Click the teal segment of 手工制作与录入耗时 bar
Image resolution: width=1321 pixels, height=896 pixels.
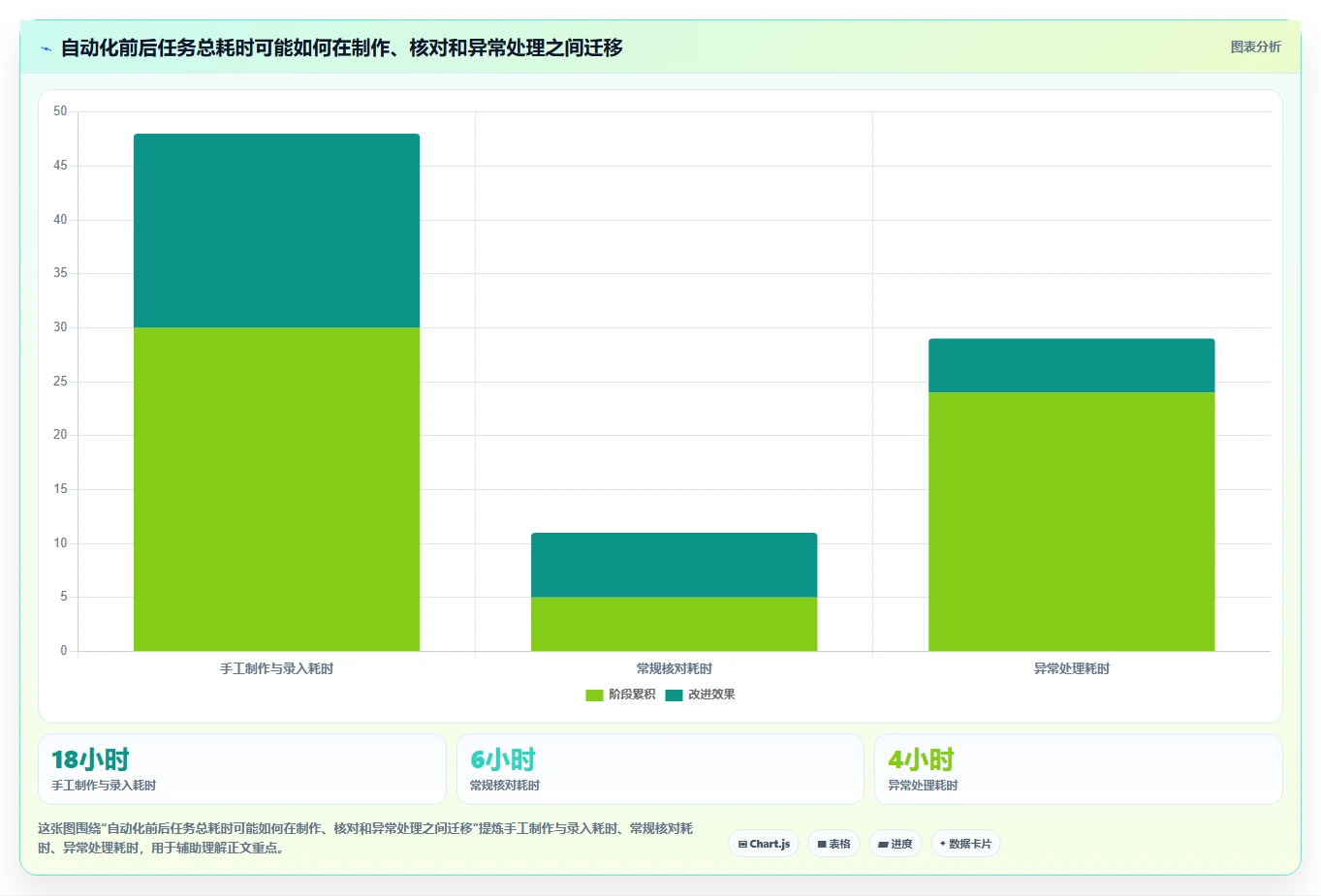(276, 231)
